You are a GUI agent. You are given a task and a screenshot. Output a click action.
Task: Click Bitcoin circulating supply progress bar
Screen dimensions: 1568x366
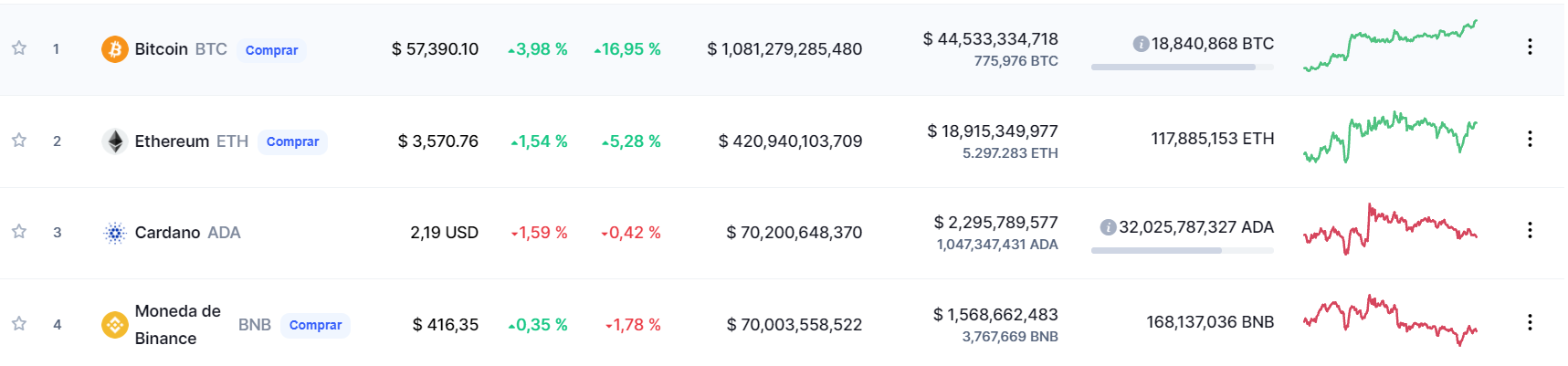[1182, 67]
